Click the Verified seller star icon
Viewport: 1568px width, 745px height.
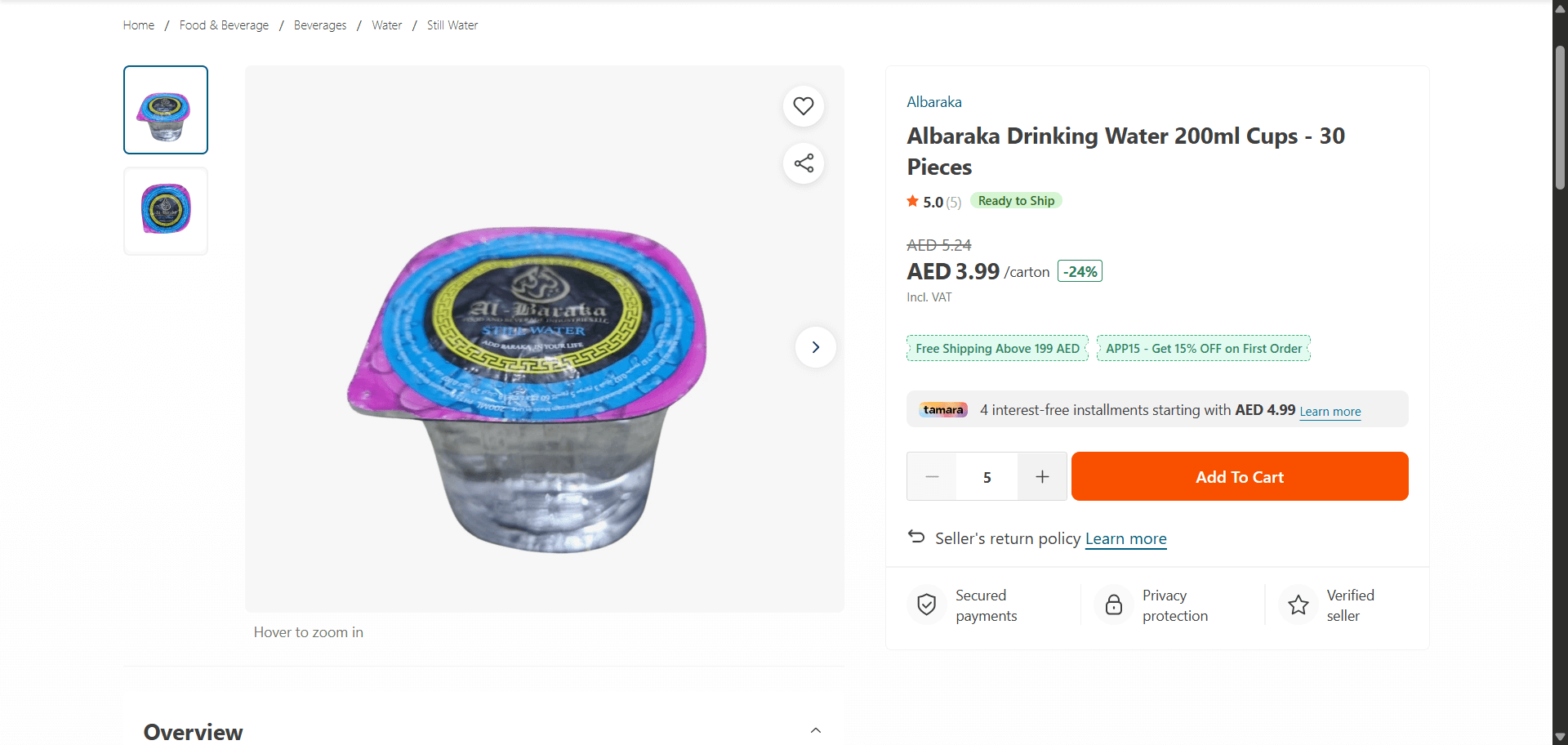point(1298,604)
